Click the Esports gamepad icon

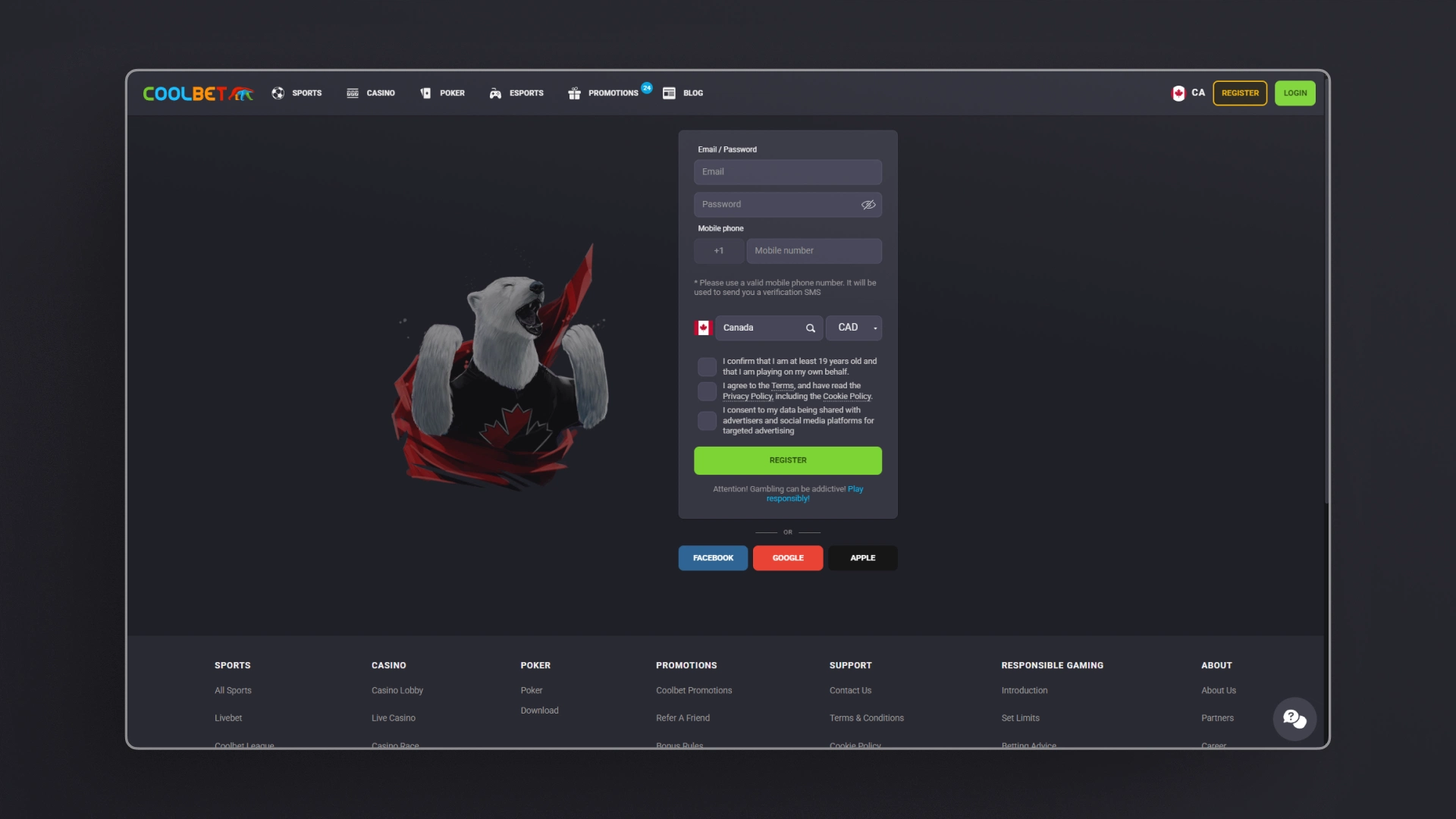[495, 93]
